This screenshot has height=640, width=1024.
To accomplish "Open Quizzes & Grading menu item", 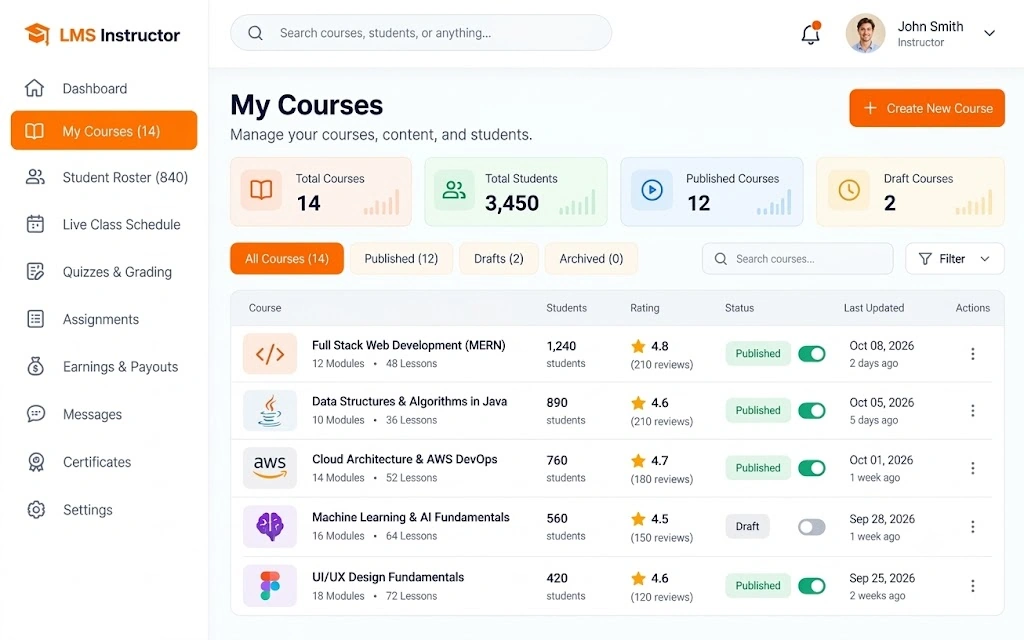I will tap(104, 272).
